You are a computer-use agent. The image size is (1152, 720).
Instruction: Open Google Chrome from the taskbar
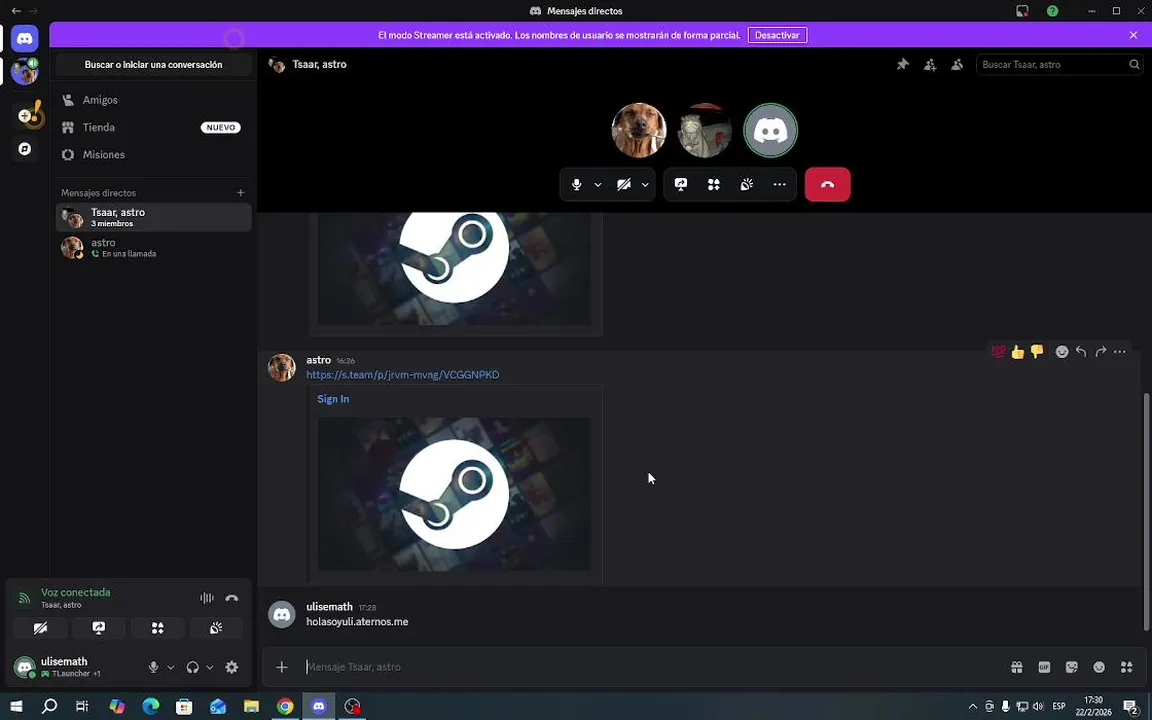click(x=285, y=706)
